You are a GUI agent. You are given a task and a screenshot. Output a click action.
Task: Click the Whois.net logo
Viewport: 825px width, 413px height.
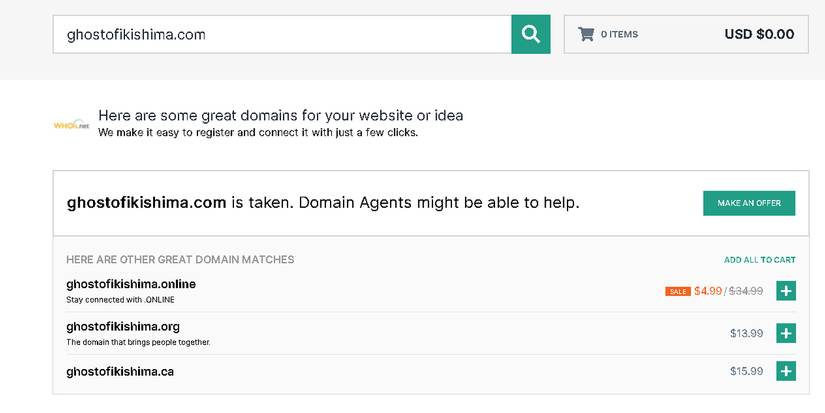[72, 125]
